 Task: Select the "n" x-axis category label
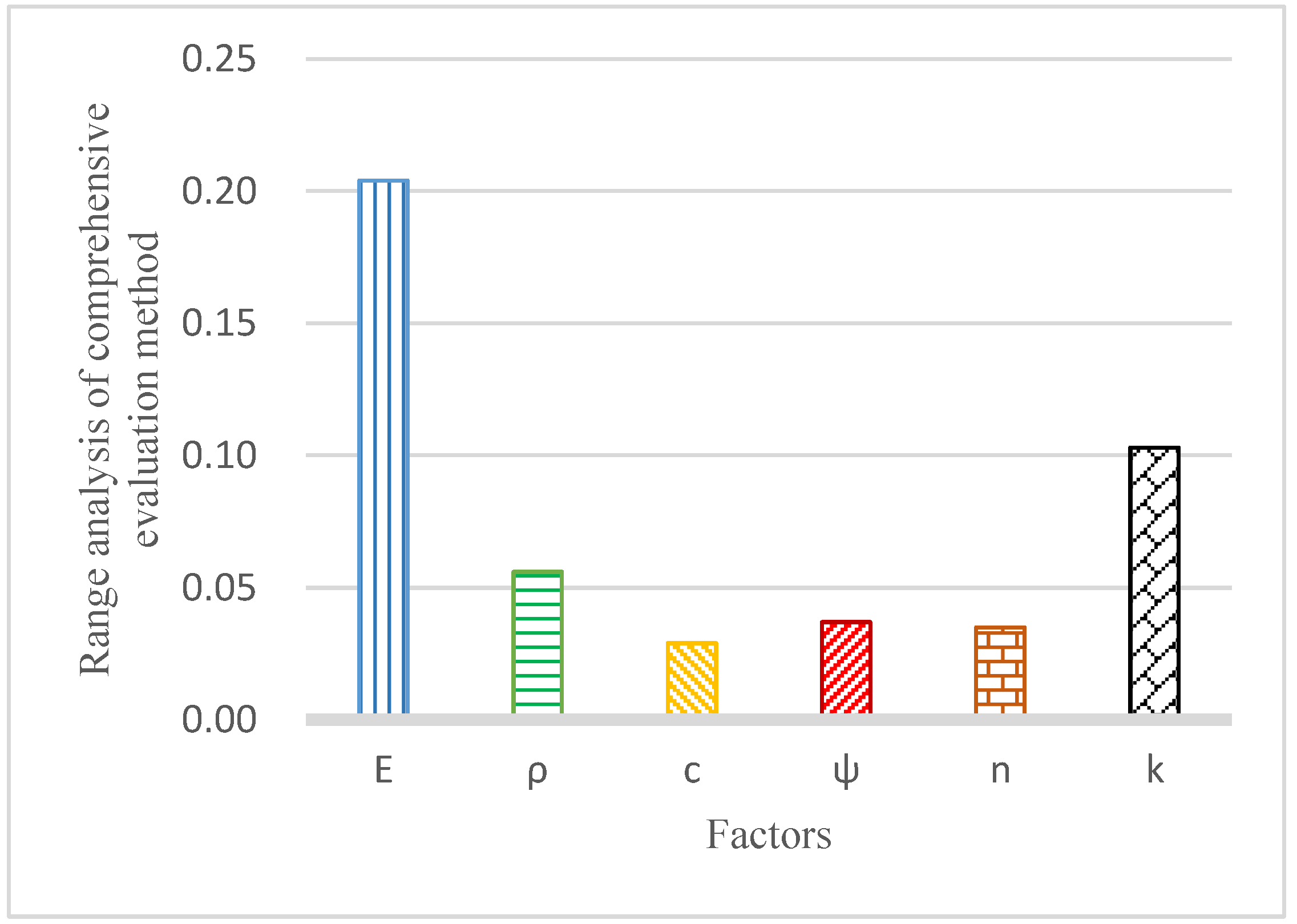click(x=1000, y=772)
